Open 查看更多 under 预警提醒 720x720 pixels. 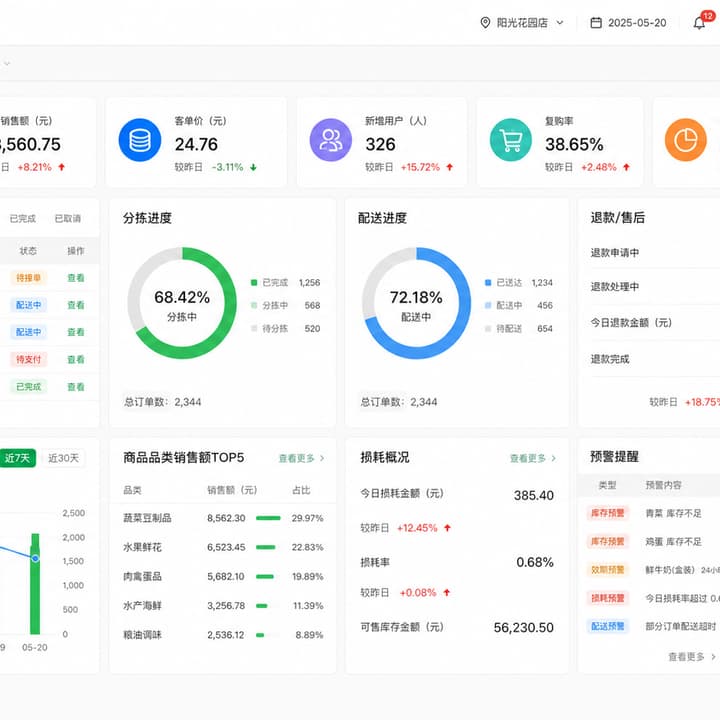tap(692, 657)
